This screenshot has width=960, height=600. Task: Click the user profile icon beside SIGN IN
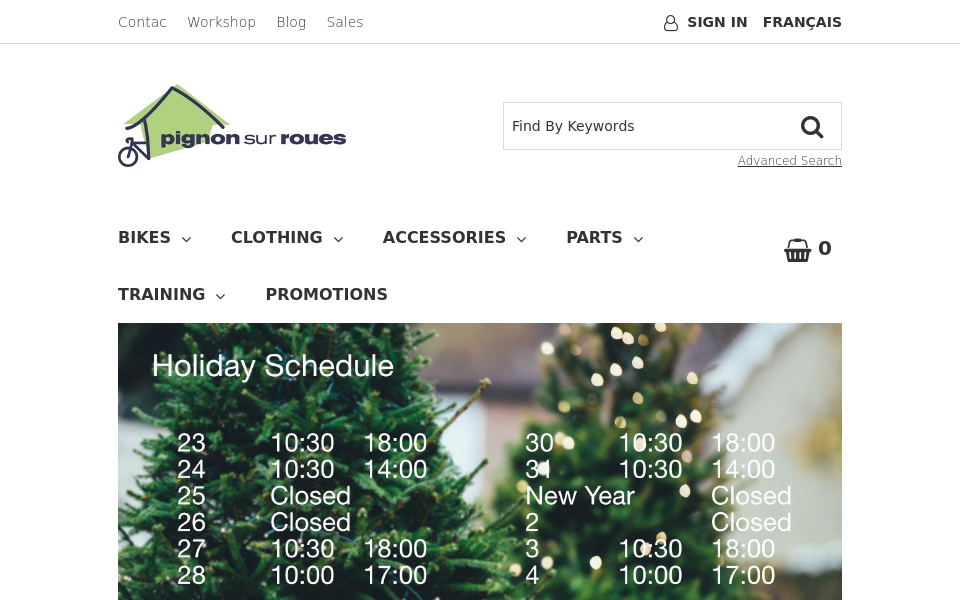pos(671,22)
